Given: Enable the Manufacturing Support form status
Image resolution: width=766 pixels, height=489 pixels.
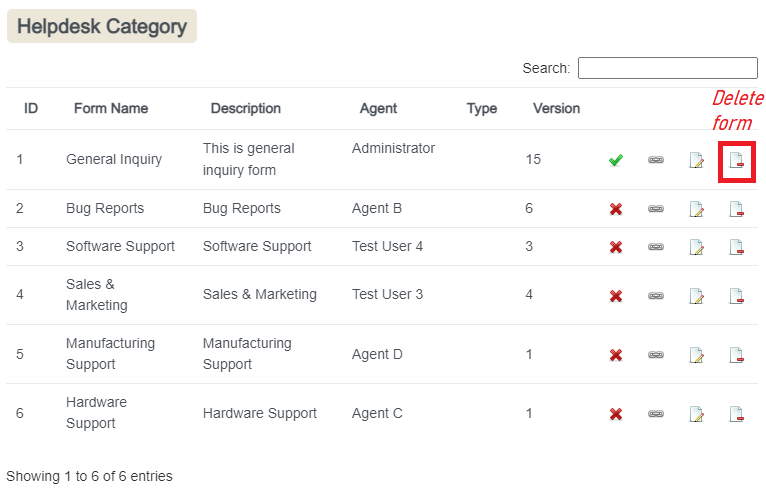Looking at the screenshot, I should pos(616,355).
